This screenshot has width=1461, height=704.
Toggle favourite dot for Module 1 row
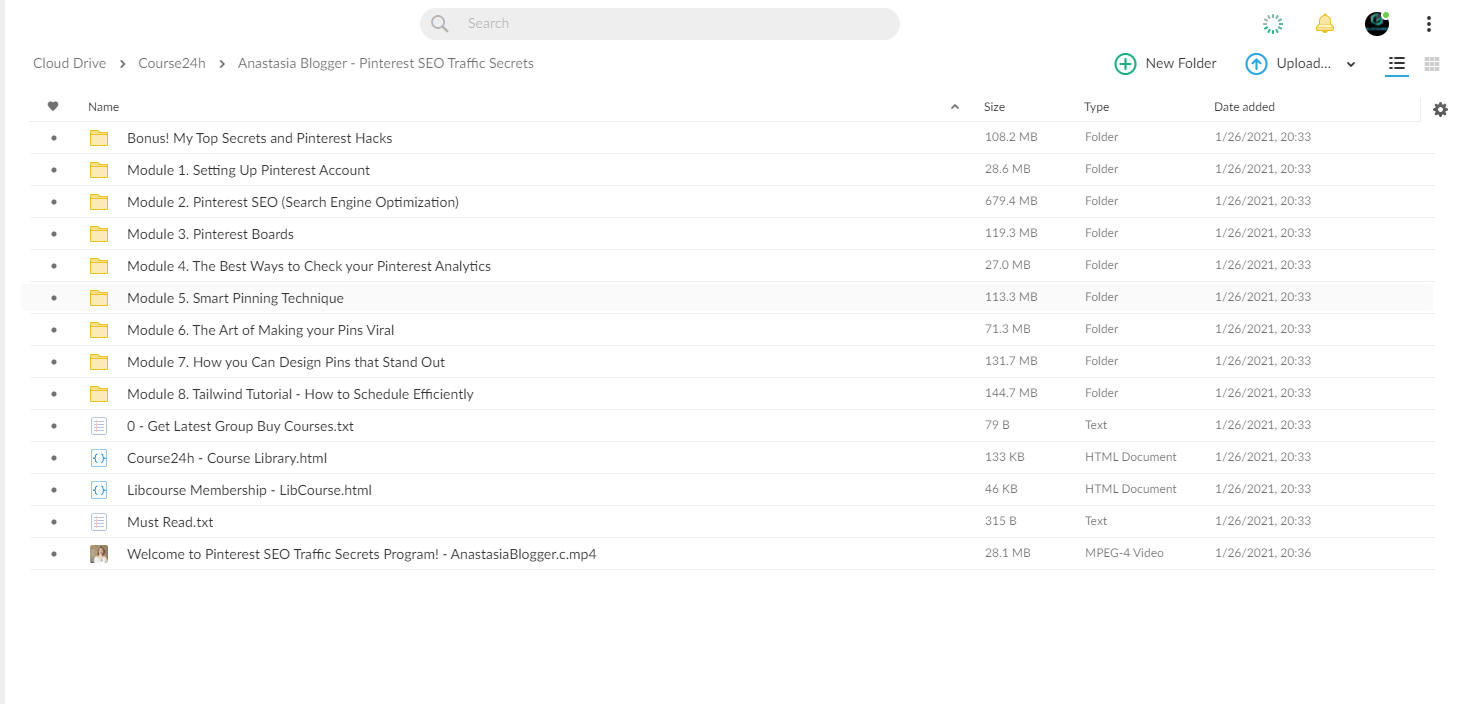tap(54, 170)
